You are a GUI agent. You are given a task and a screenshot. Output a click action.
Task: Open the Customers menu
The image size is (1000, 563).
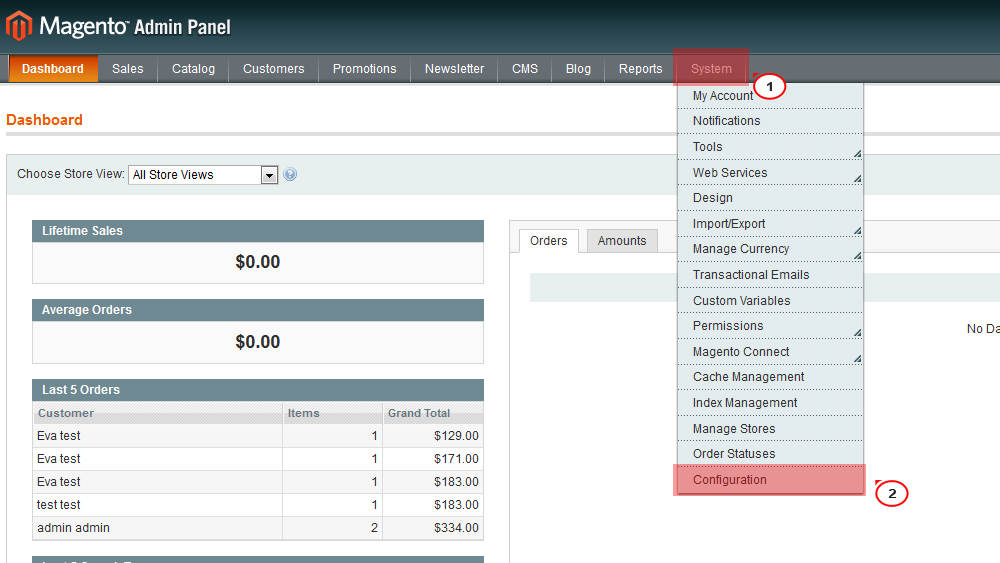tap(274, 68)
